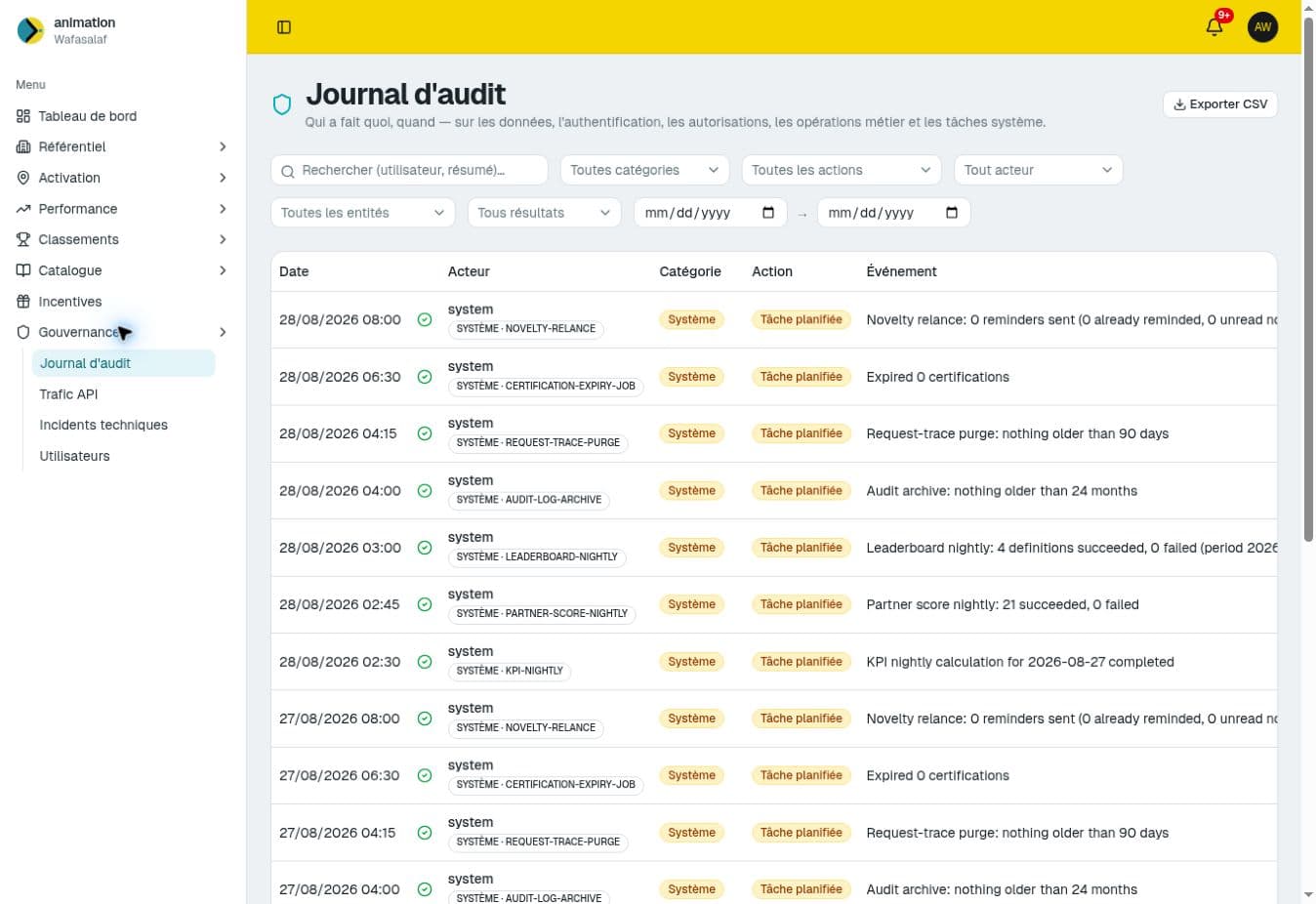Viewport: 1316px width, 904px height.
Task: Click the Action column header
Action: click(x=772, y=271)
